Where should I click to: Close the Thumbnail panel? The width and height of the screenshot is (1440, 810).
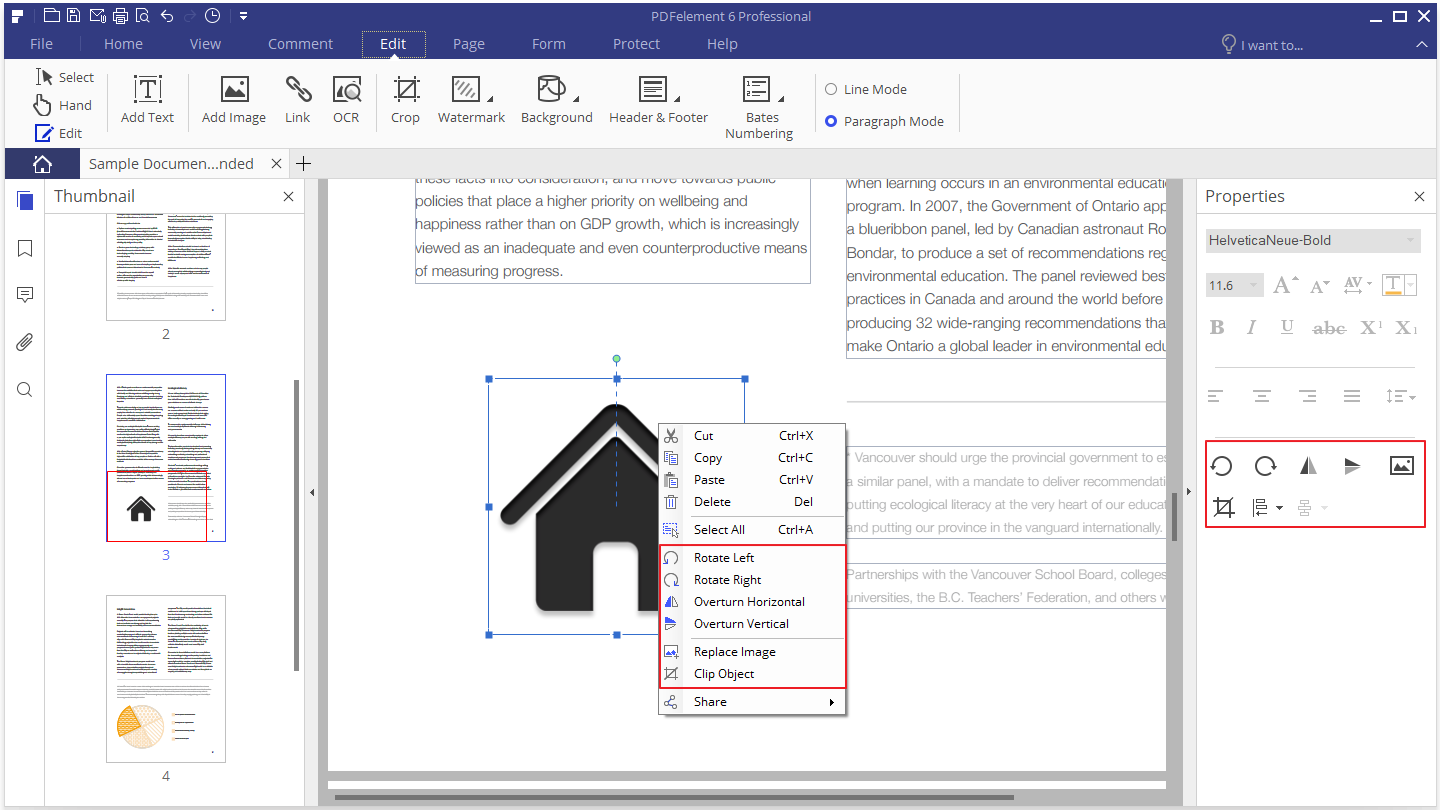(288, 197)
